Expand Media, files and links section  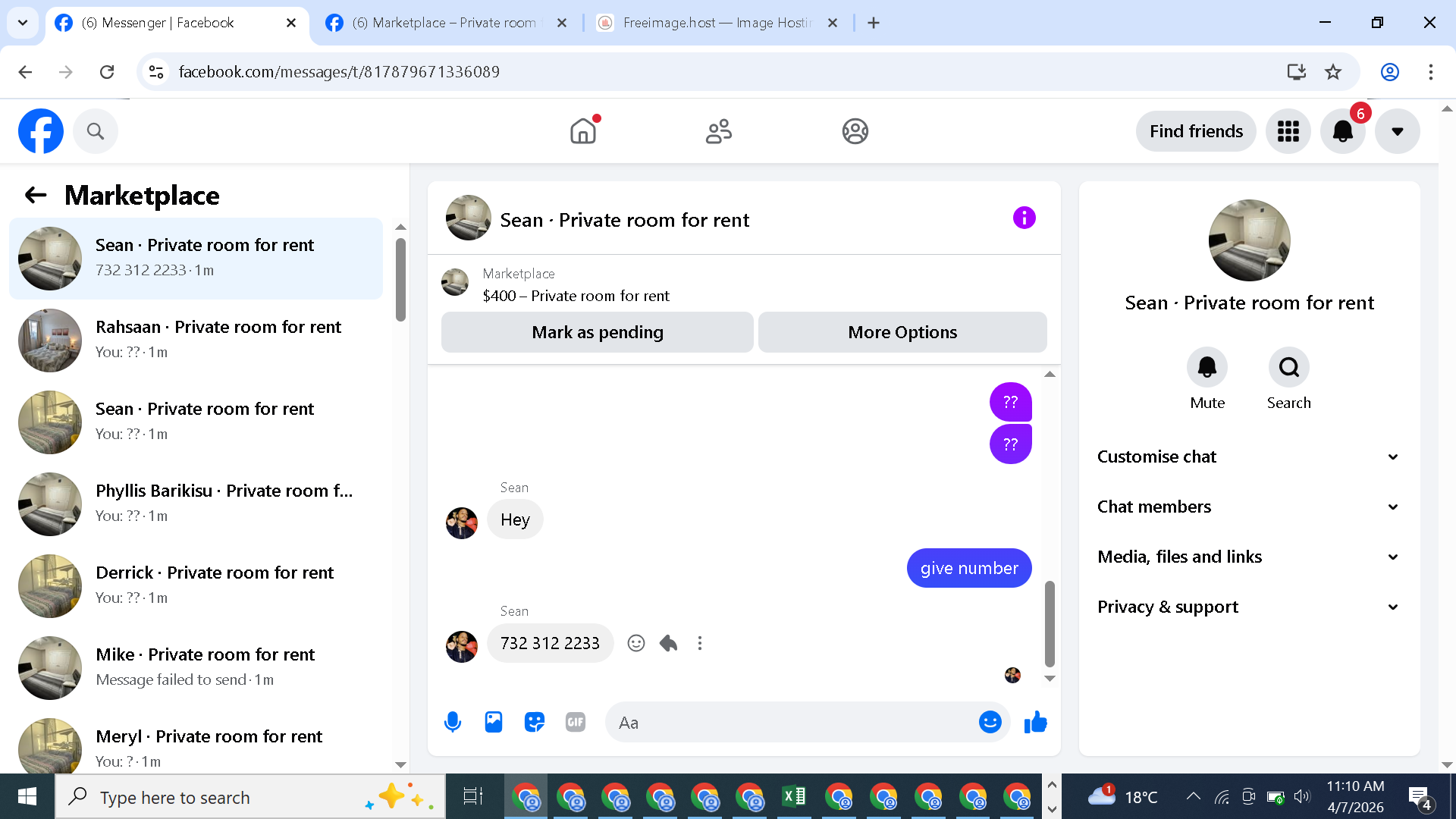coord(1248,557)
